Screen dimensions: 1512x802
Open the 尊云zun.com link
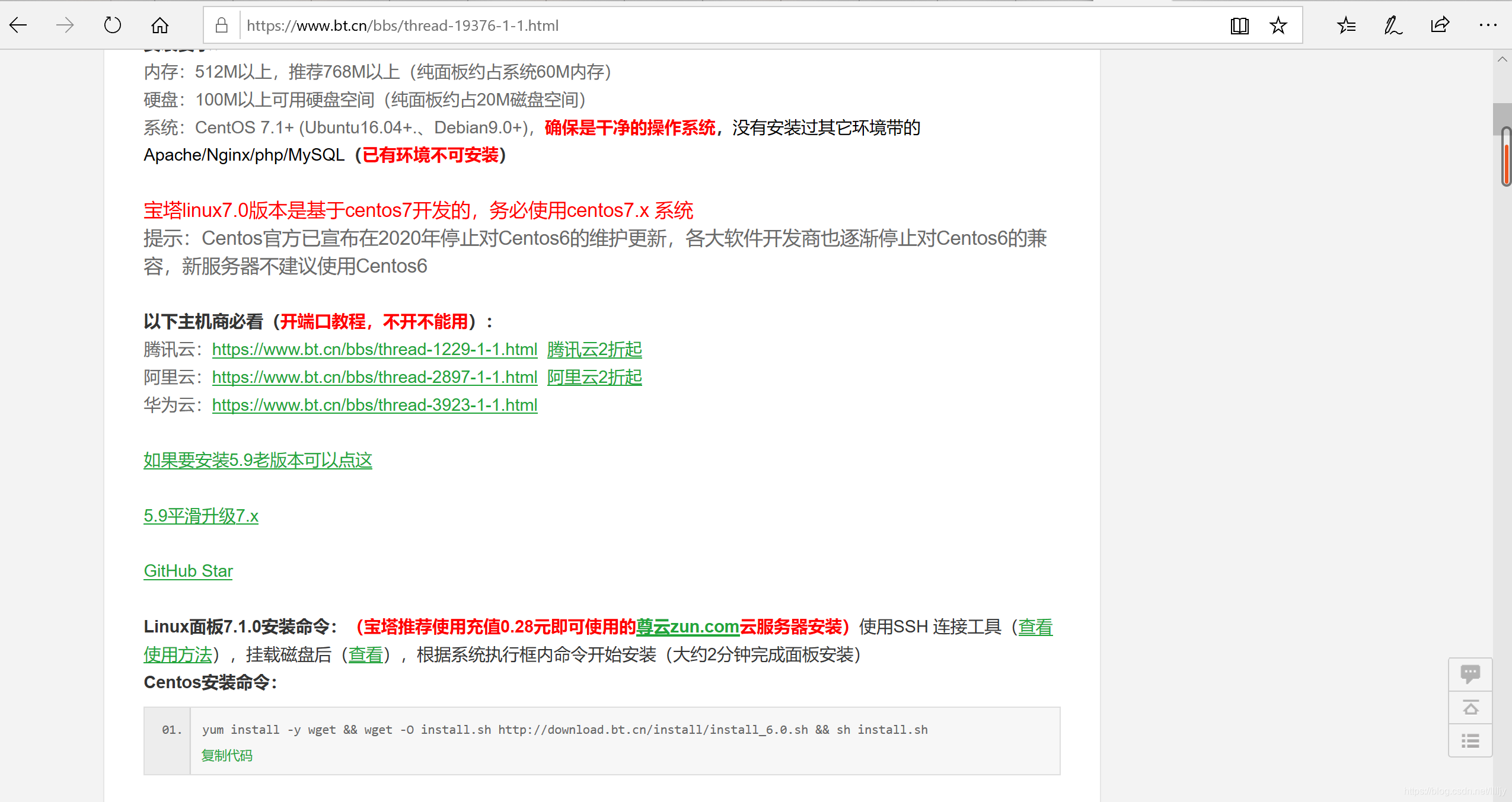(688, 627)
